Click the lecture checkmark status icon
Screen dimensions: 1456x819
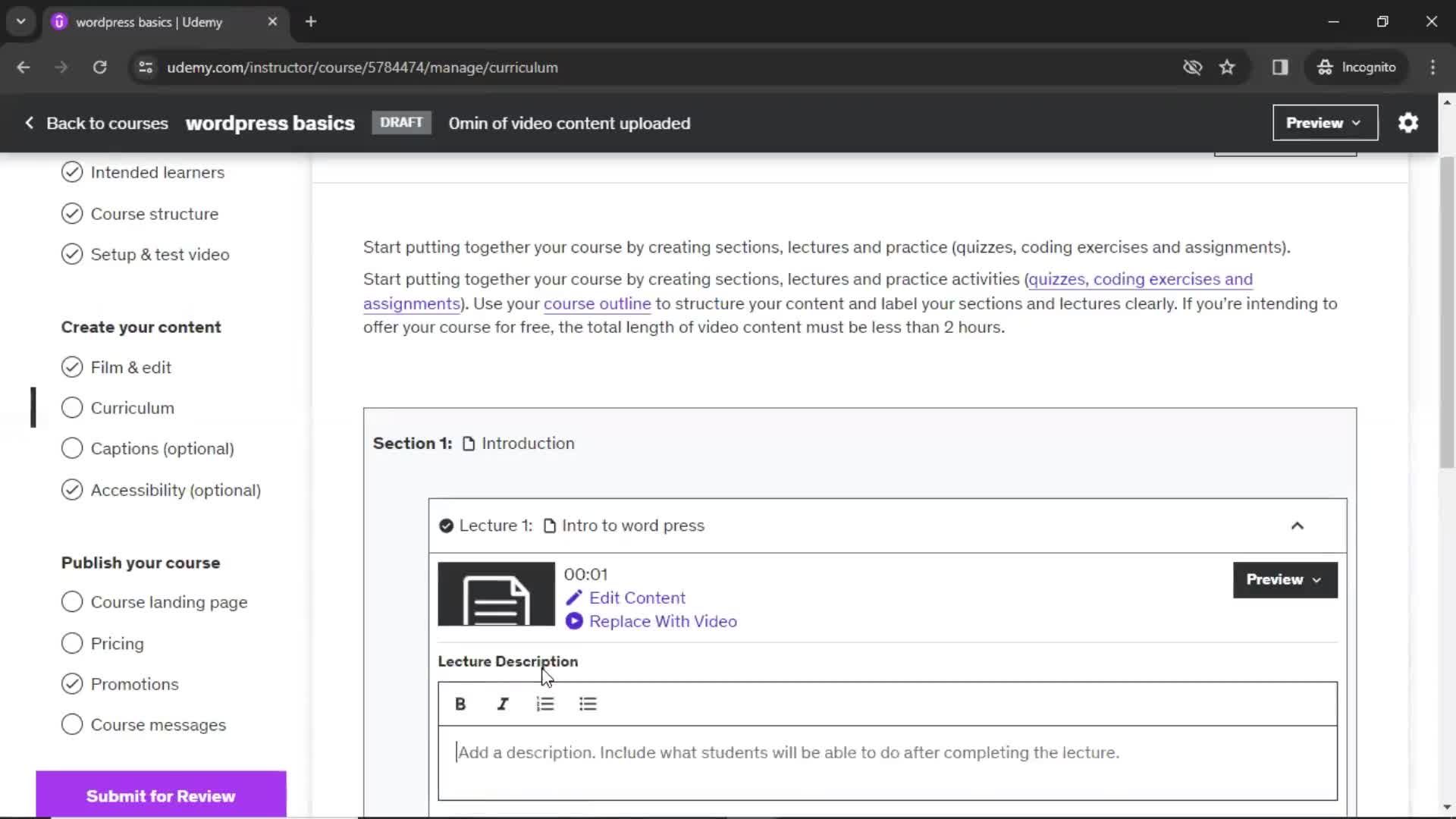[x=446, y=525]
